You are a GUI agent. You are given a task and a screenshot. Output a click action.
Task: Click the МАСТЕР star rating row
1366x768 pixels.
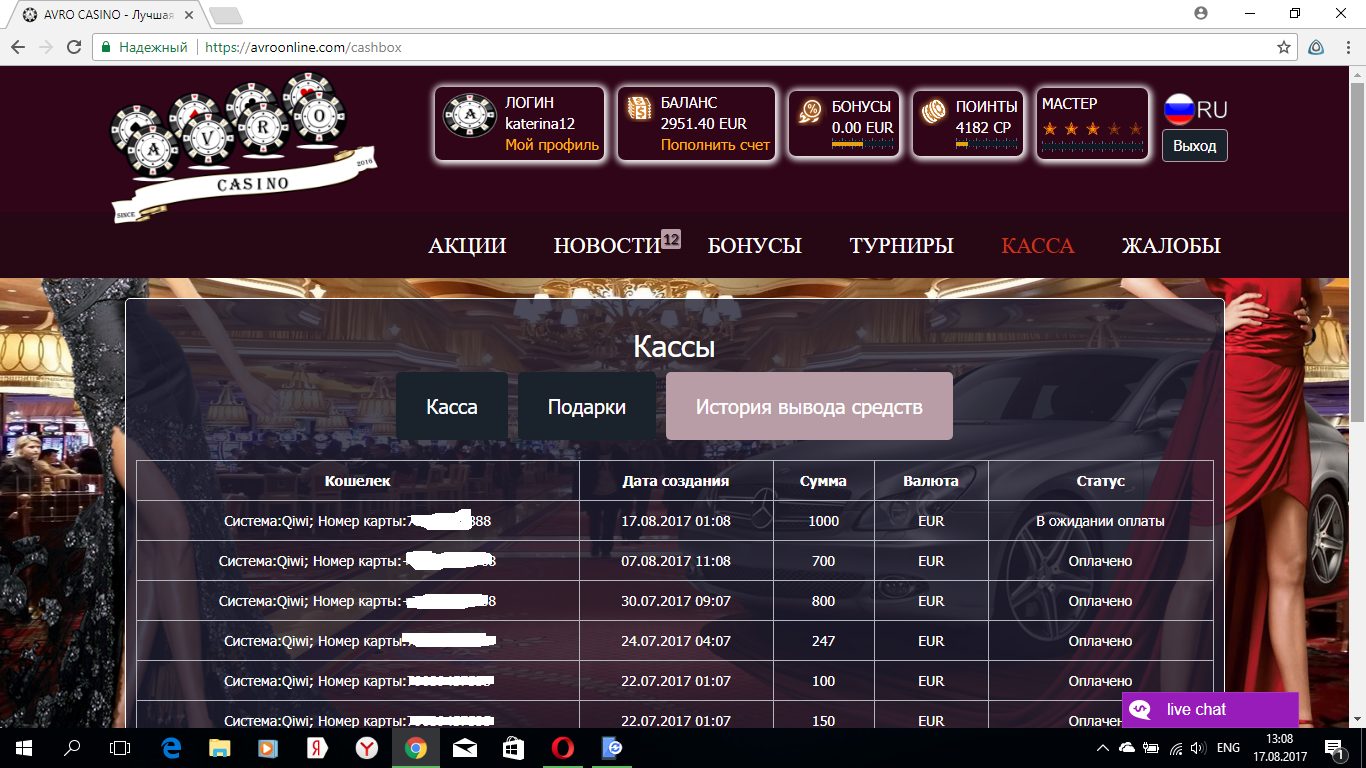pyautogui.click(x=1093, y=128)
